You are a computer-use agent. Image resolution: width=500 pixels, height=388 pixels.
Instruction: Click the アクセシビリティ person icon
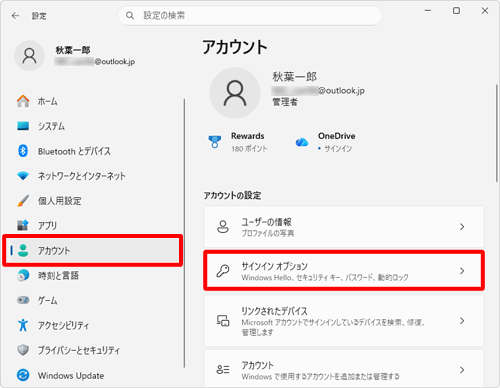pos(23,325)
